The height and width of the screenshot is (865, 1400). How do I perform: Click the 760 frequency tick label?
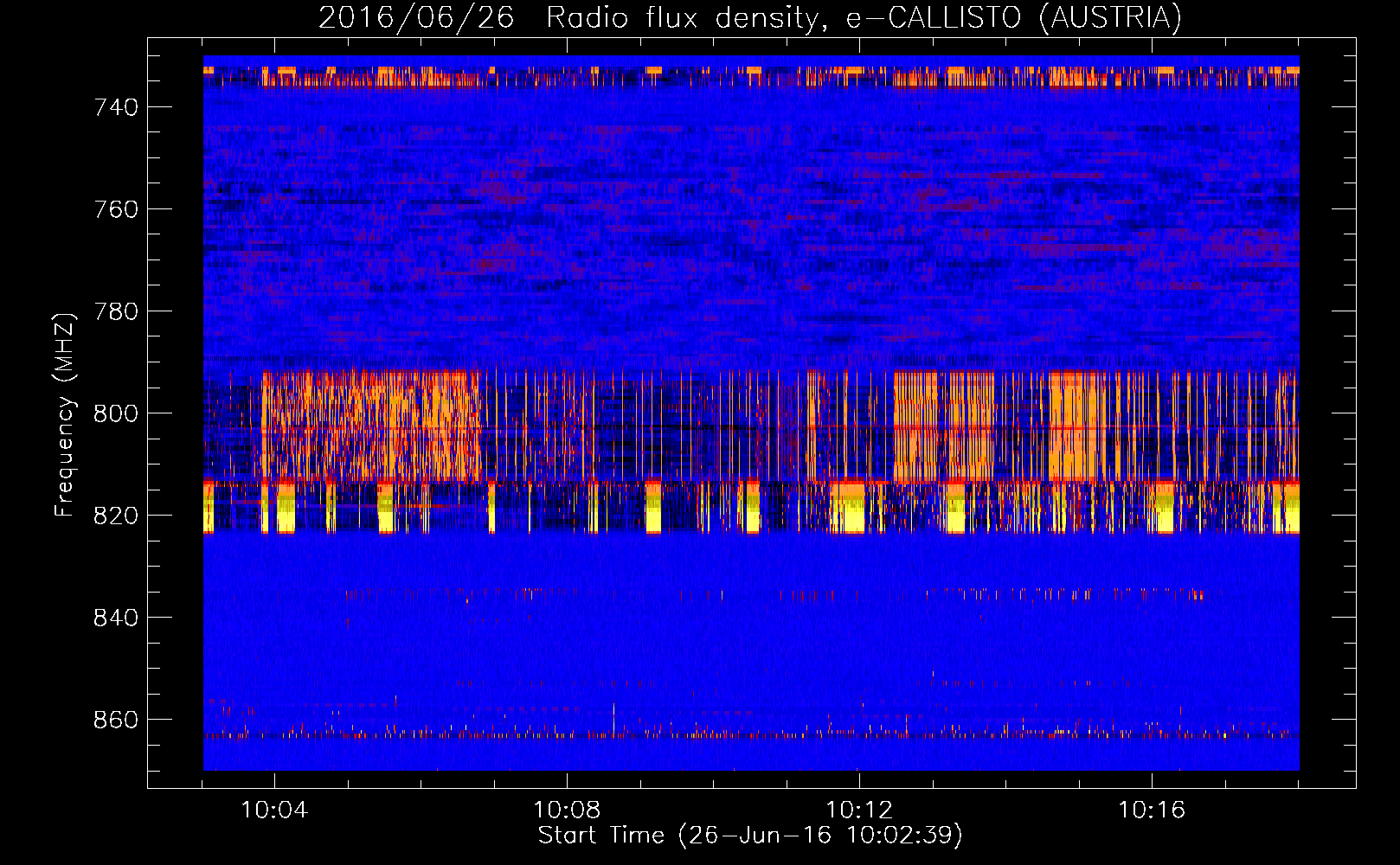tap(116, 209)
